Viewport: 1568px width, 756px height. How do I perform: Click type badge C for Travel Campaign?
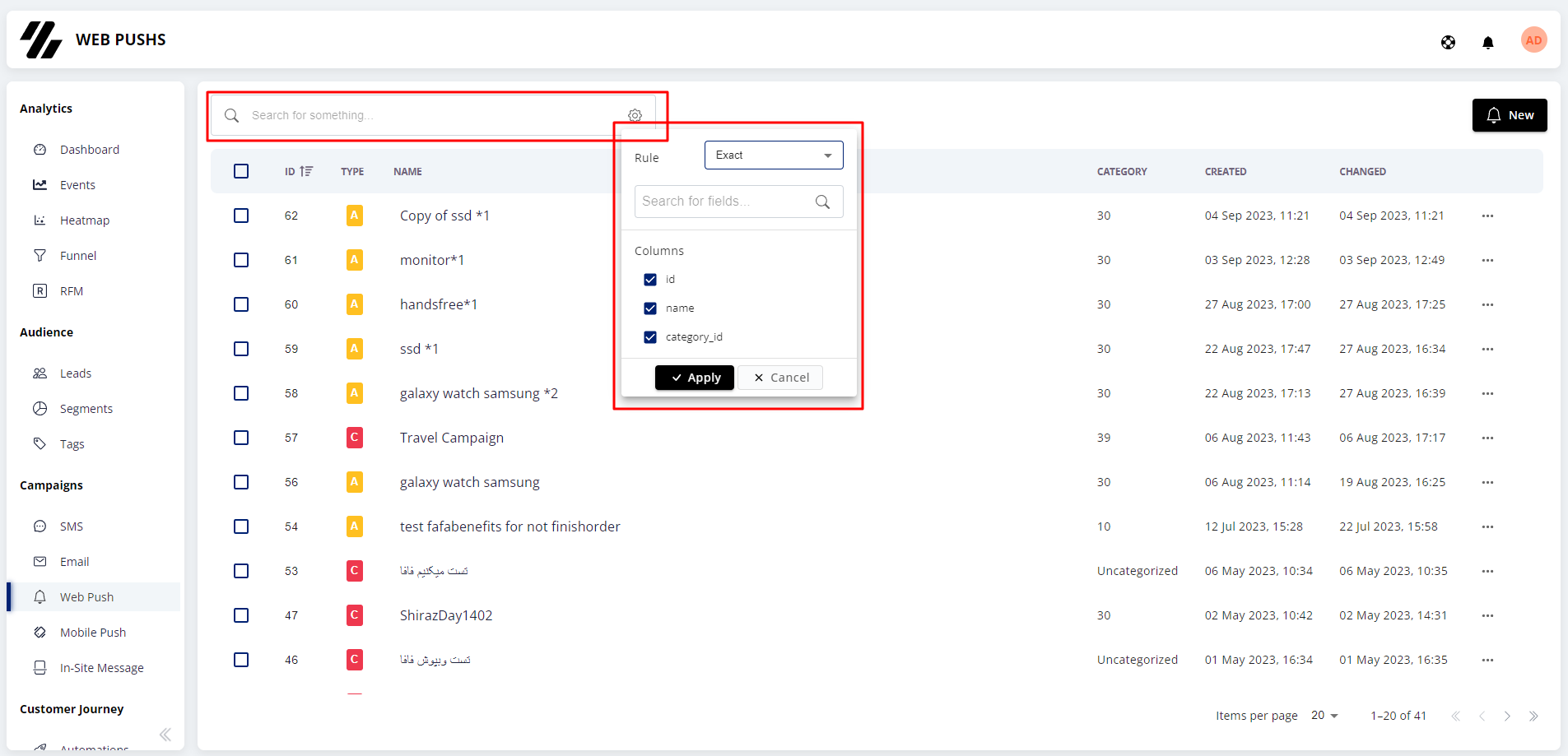point(354,438)
